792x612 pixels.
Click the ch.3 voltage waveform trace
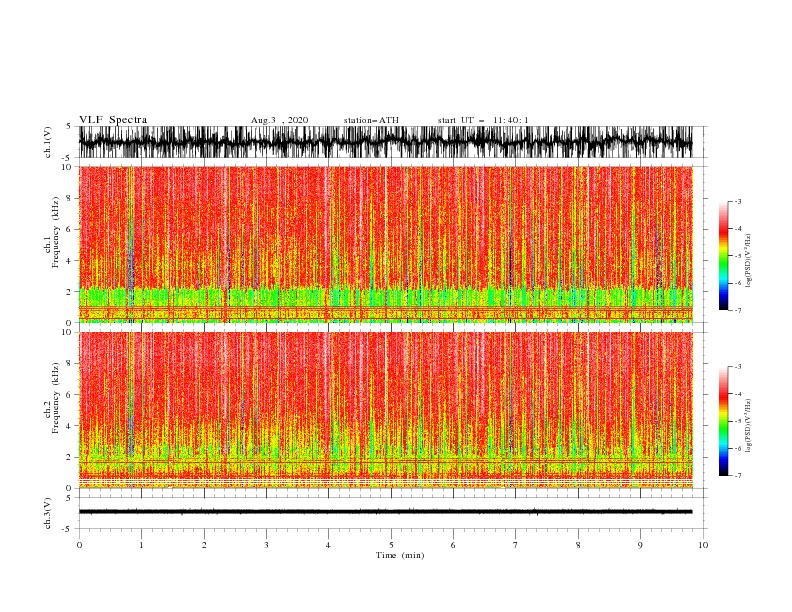[x=385, y=512]
